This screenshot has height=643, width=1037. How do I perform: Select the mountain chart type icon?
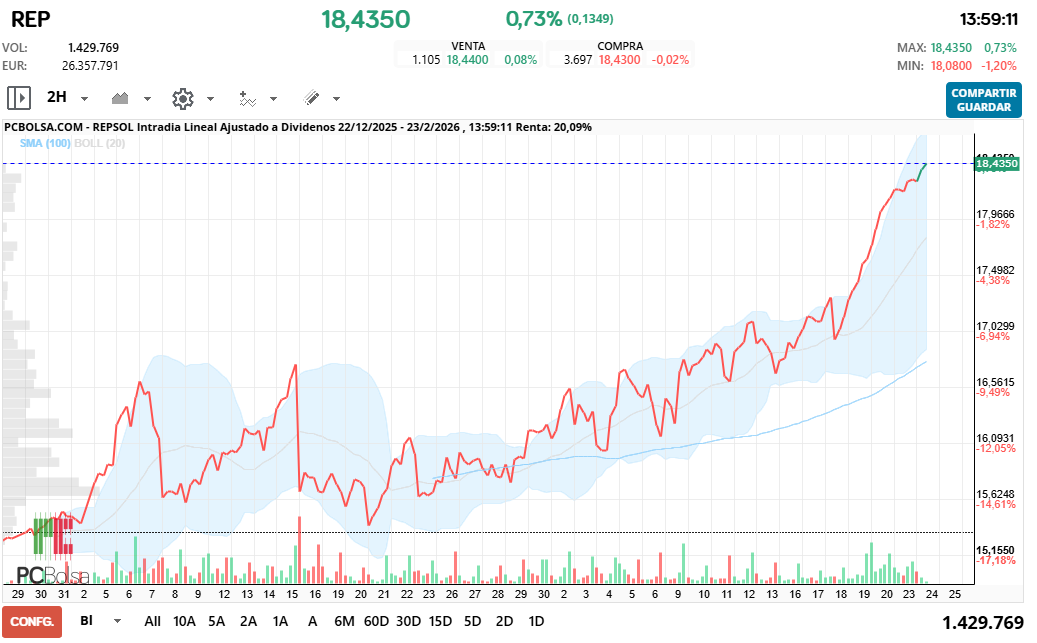click(120, 97)
